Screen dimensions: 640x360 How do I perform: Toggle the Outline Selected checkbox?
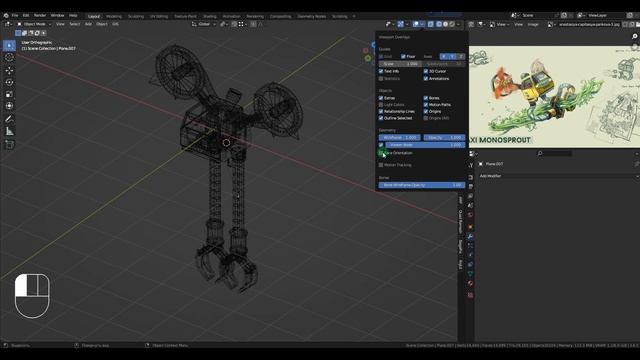click(381, 118)
